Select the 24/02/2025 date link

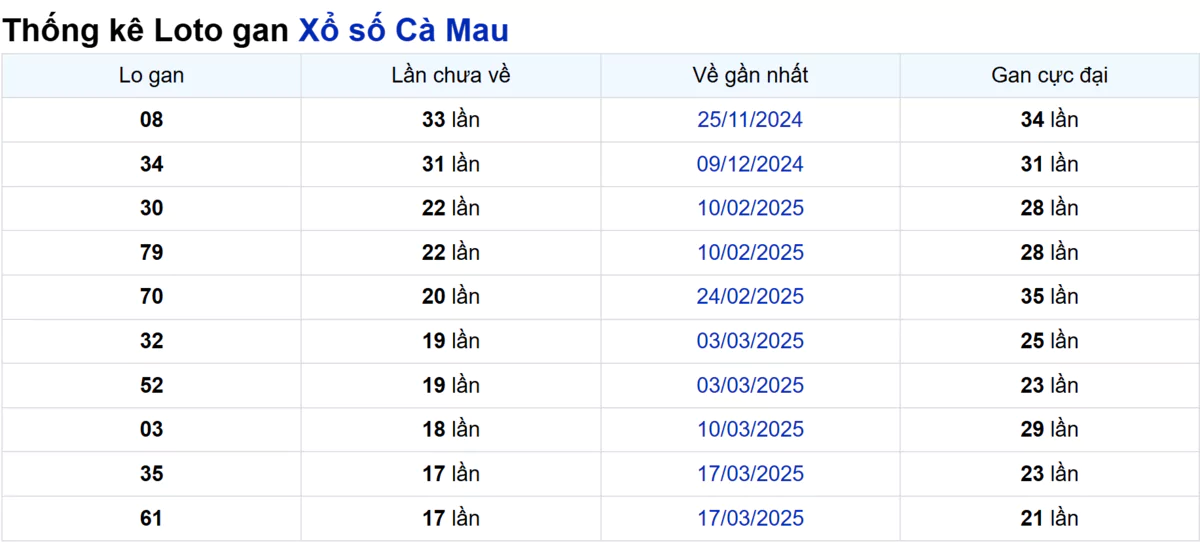(x=750, y=297)
